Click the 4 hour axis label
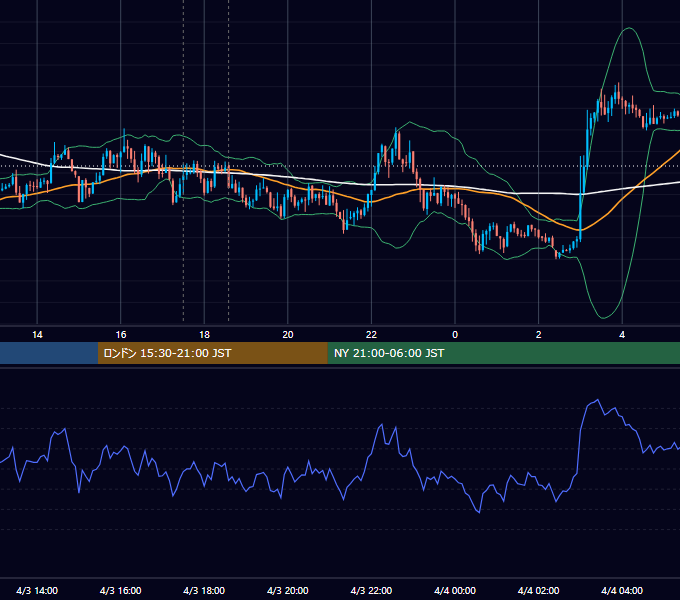 coord(622,335)
